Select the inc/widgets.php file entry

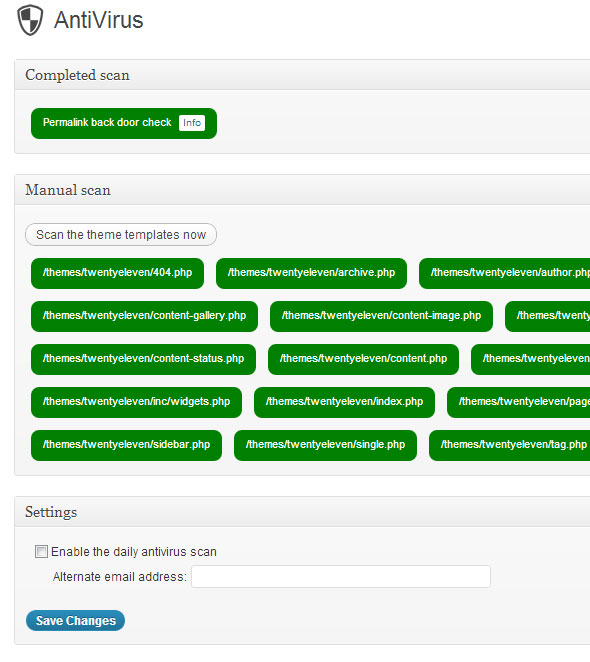pyautogui.click(x=136, y=402)
